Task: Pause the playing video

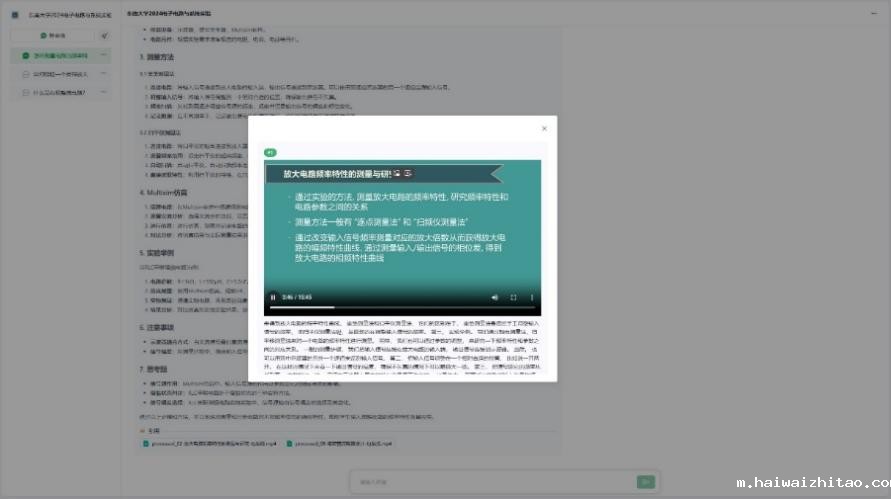Action: [x=273, y=297]
